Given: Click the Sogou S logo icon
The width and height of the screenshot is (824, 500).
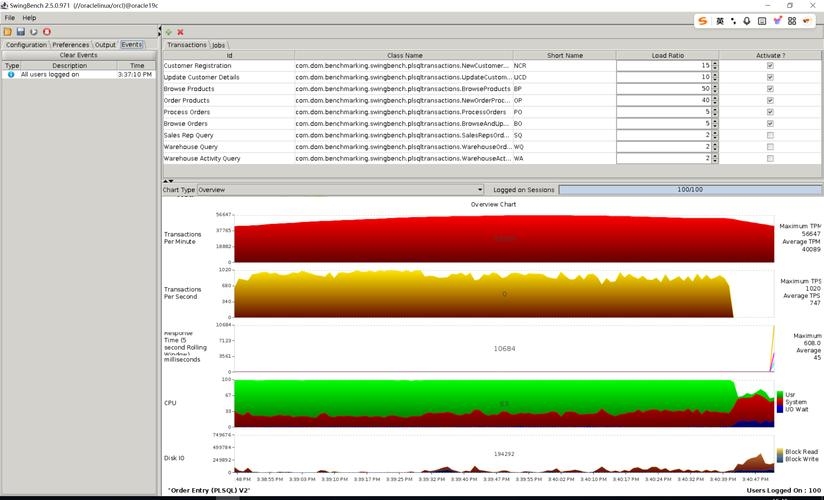Looking at the screenshot, I should [703, 21].
